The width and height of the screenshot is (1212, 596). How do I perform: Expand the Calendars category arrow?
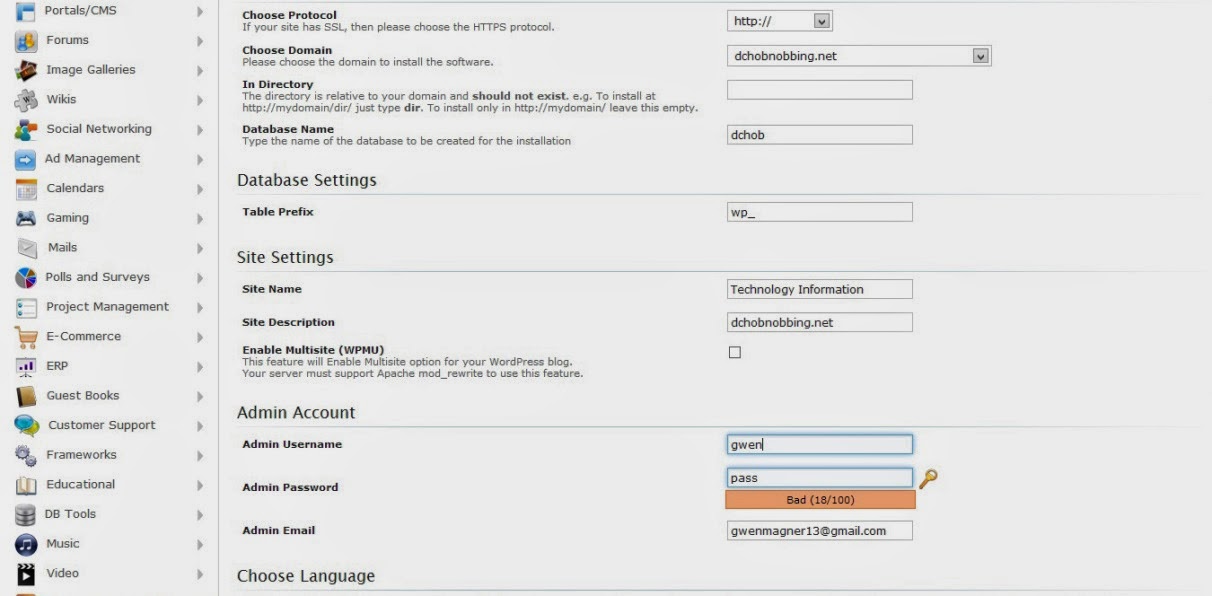coord(200,189)
